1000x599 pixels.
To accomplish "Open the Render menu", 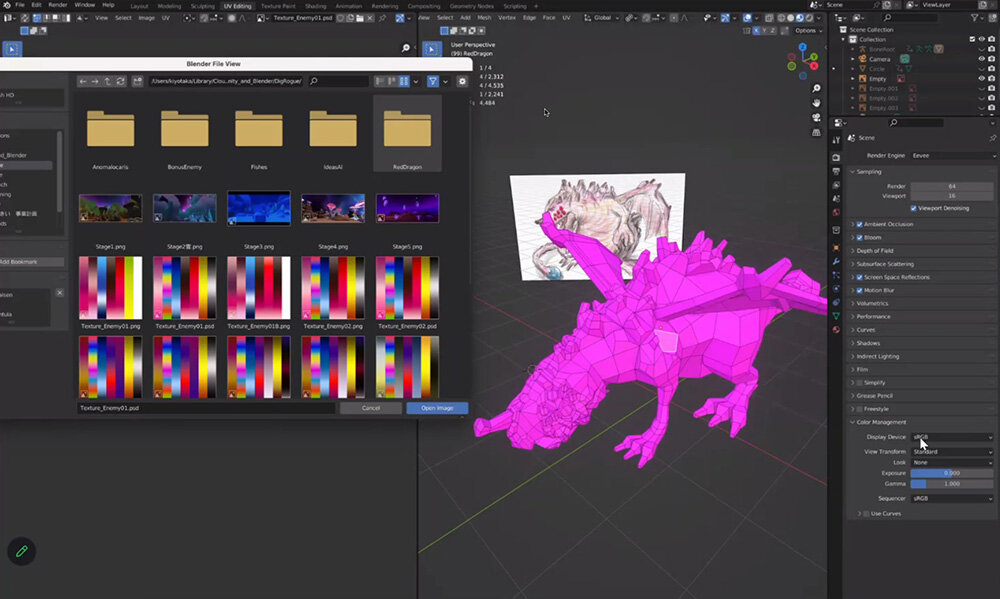I will 58,5.
